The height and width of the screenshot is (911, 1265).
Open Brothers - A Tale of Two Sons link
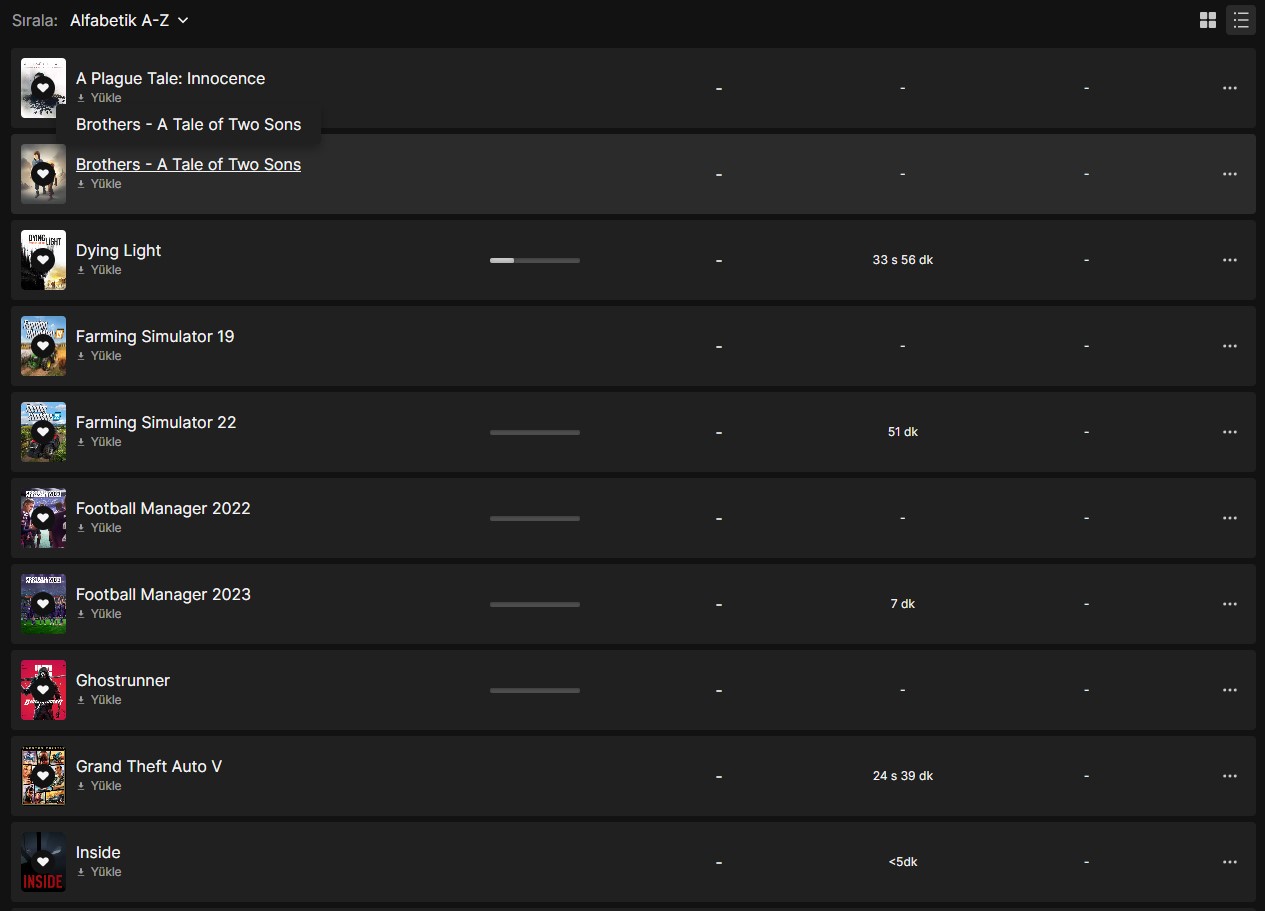pos(188,165)
